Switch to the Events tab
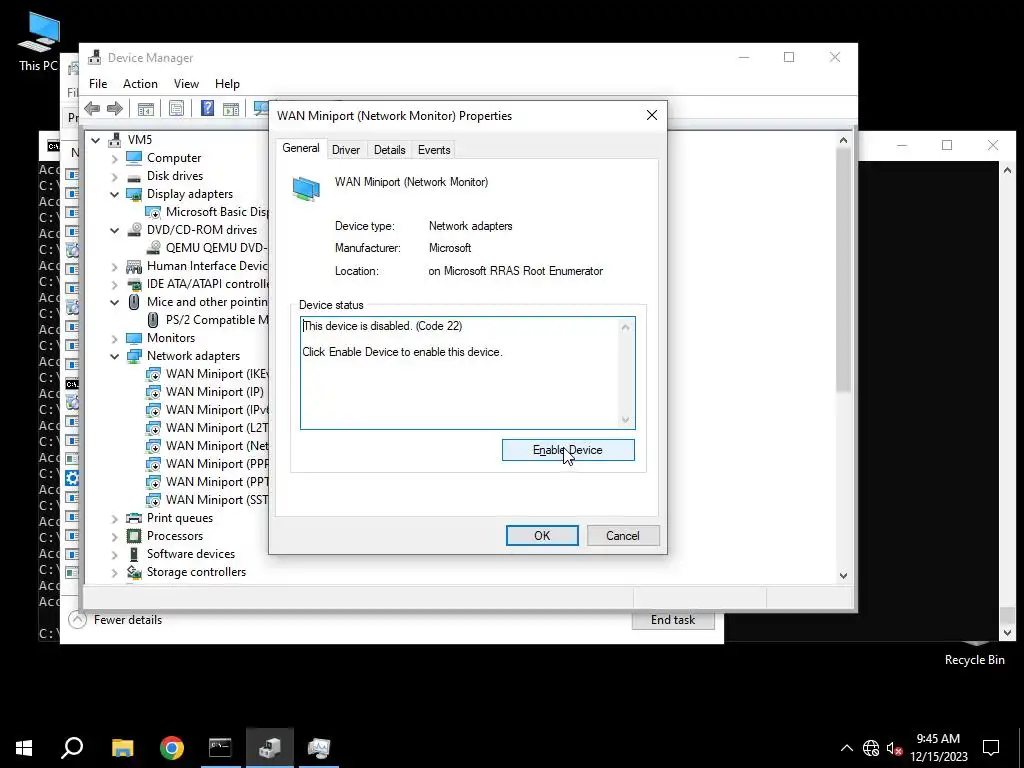The height and width of the screenshot is (768, 1024). click(x=434, y=150)
